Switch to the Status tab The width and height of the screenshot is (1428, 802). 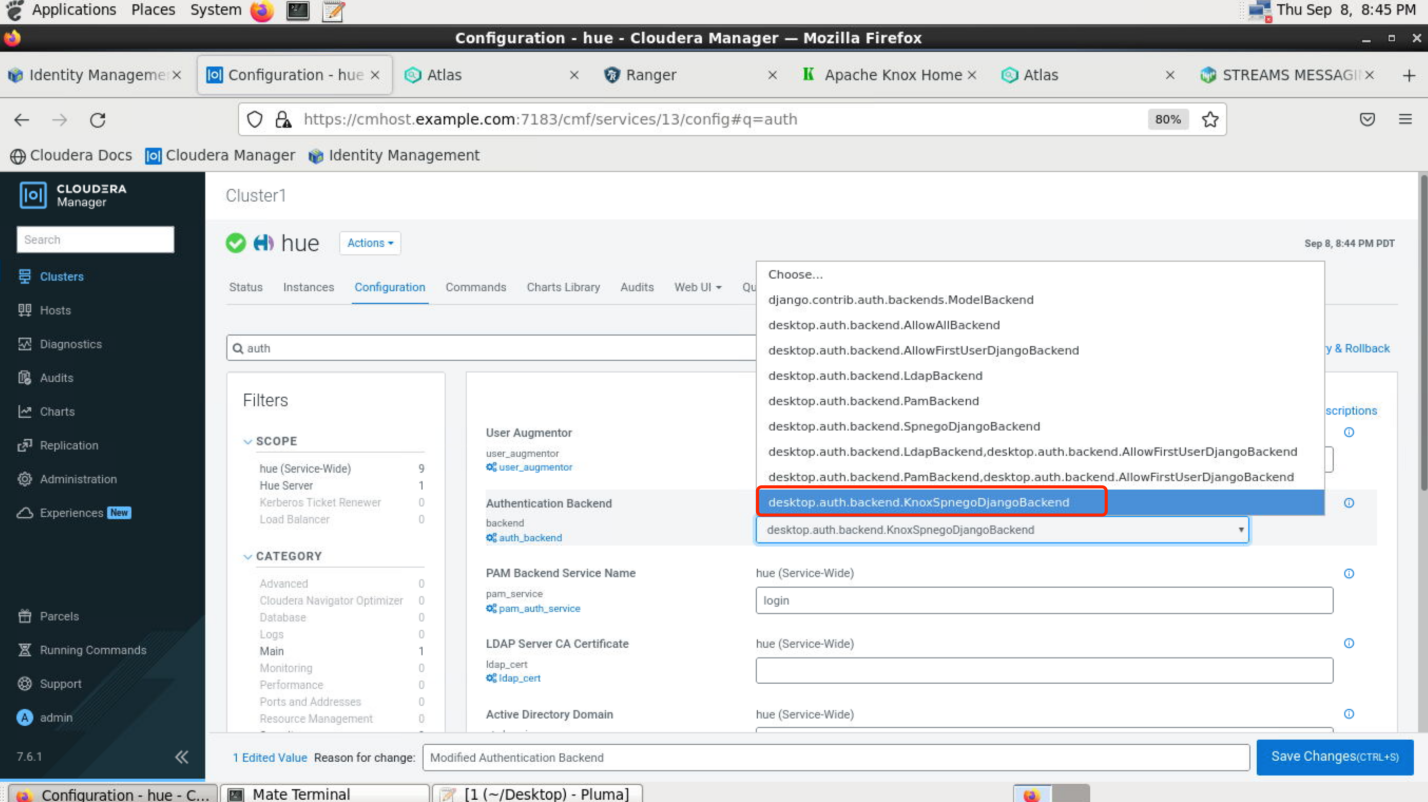(246, 287)
